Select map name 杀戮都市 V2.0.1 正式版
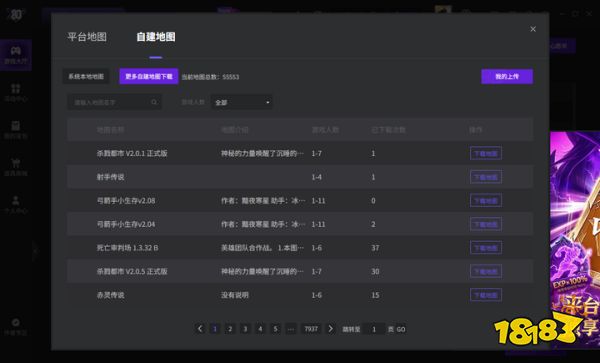Viewport: 600px width, 363px height. pyautogui.click(x=132, y=153)
